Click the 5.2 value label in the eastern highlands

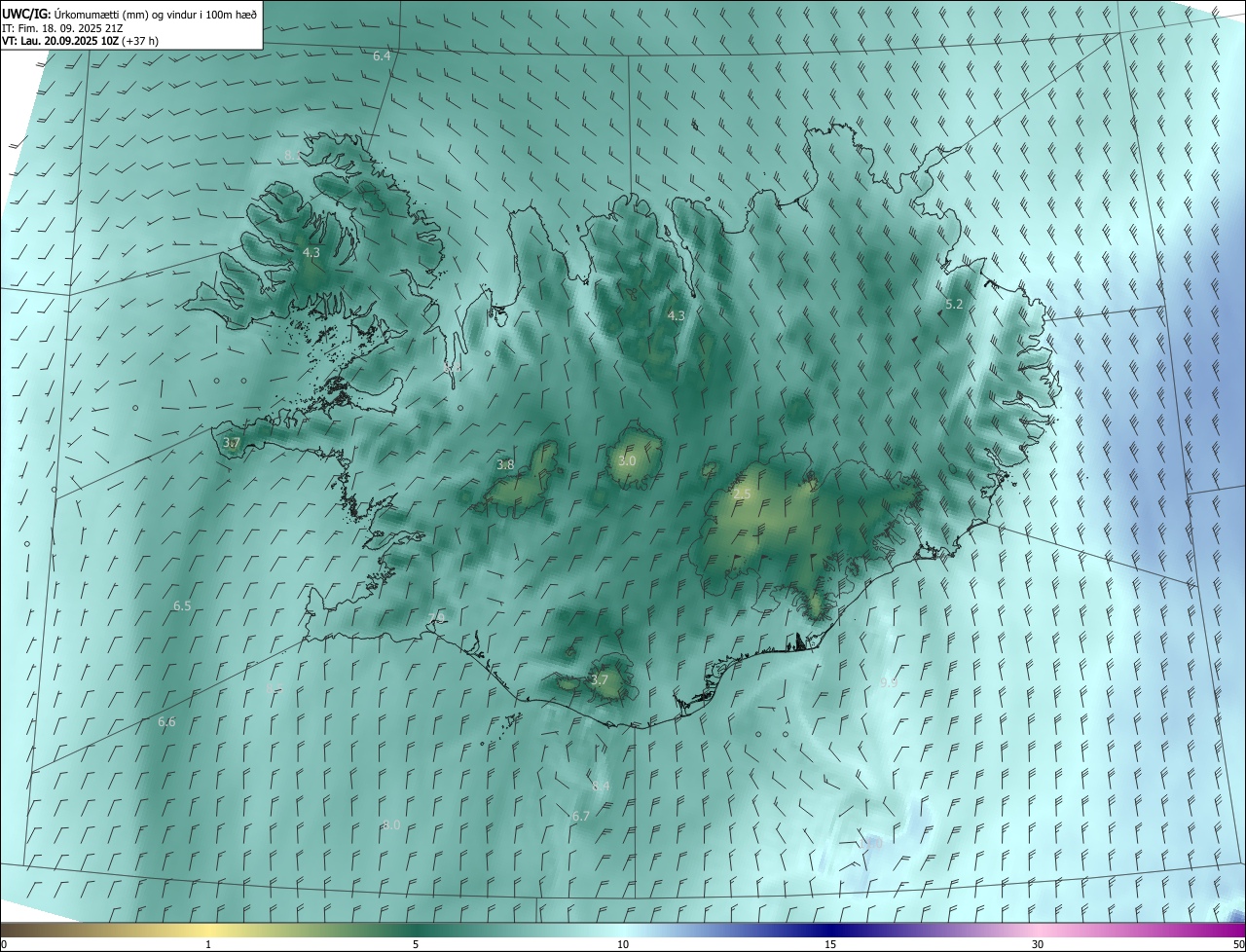954,305
